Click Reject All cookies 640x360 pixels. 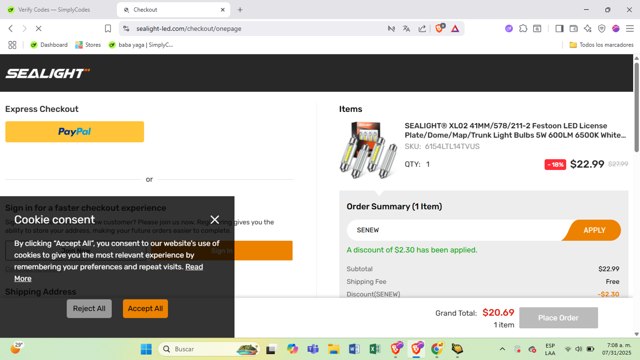click(x=89, y=309)
